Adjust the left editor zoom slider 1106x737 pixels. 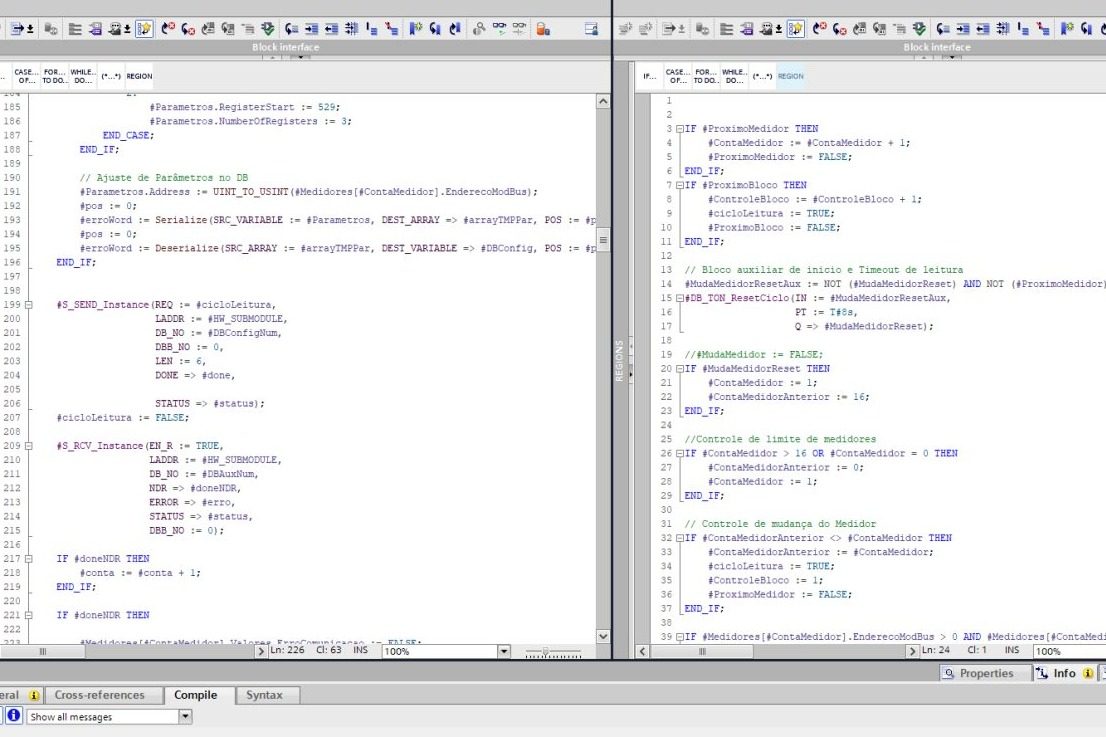[545, 652]
